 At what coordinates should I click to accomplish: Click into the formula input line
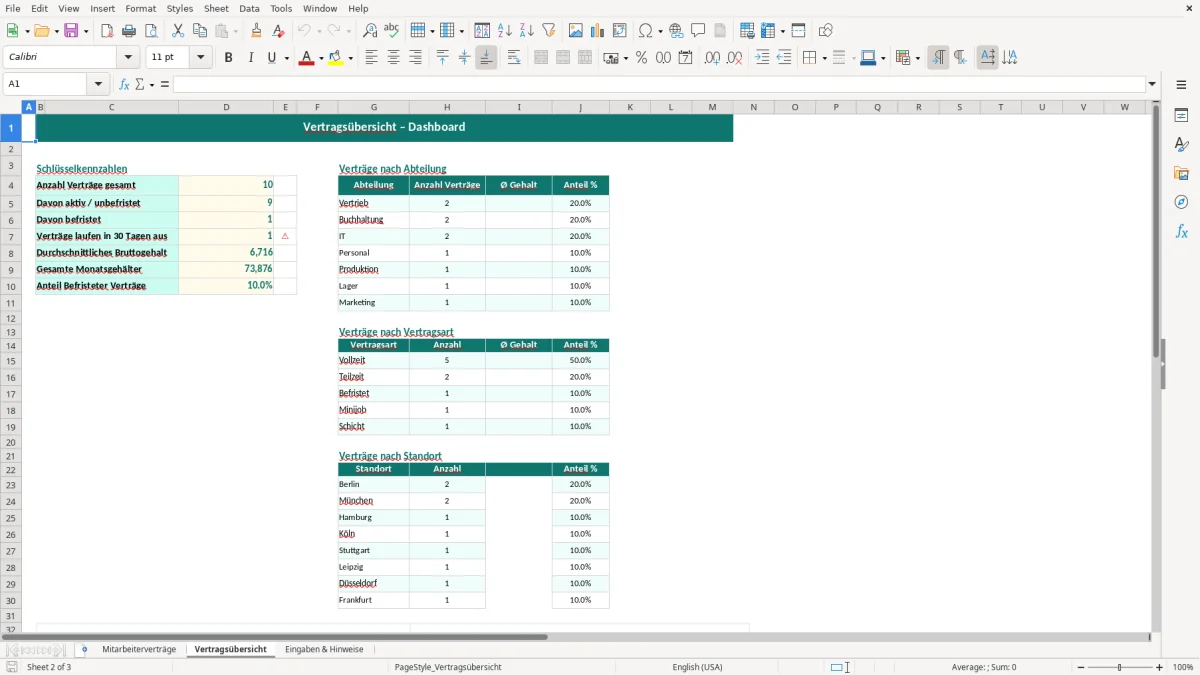coord(659,84)
